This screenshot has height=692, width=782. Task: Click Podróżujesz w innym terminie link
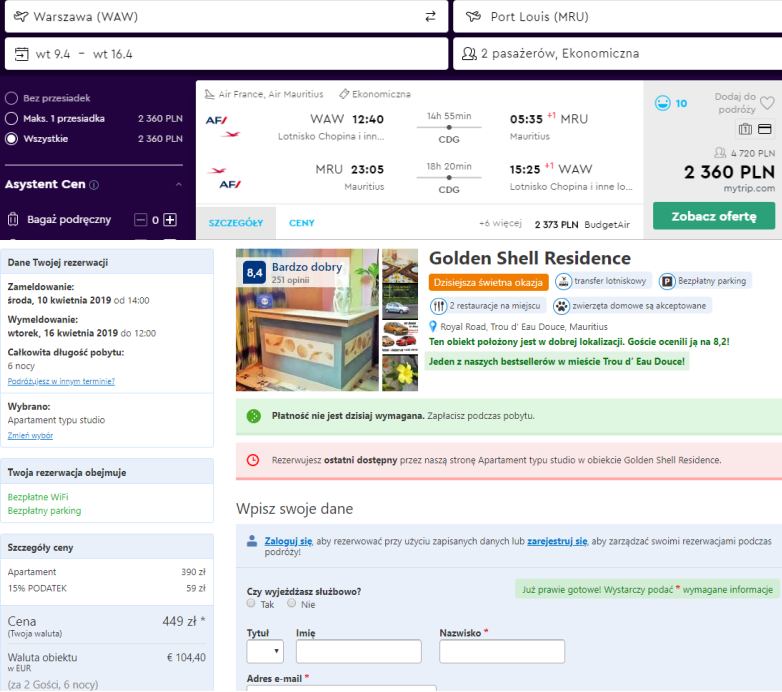click(x=61, y=381)
